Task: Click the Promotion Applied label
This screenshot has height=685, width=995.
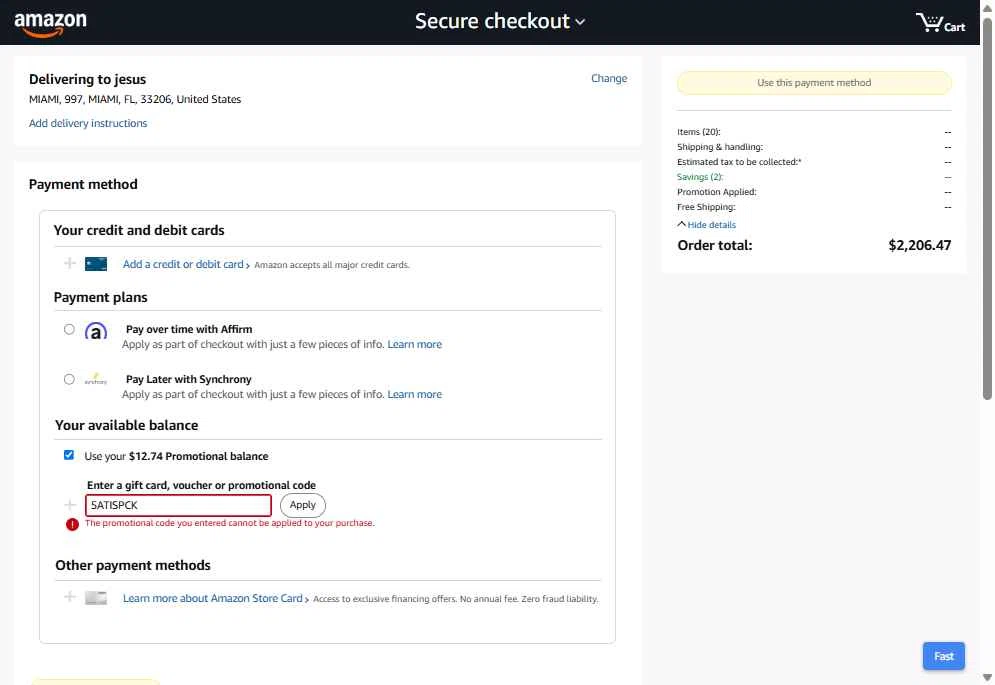Action: click(x=716, y=192)
